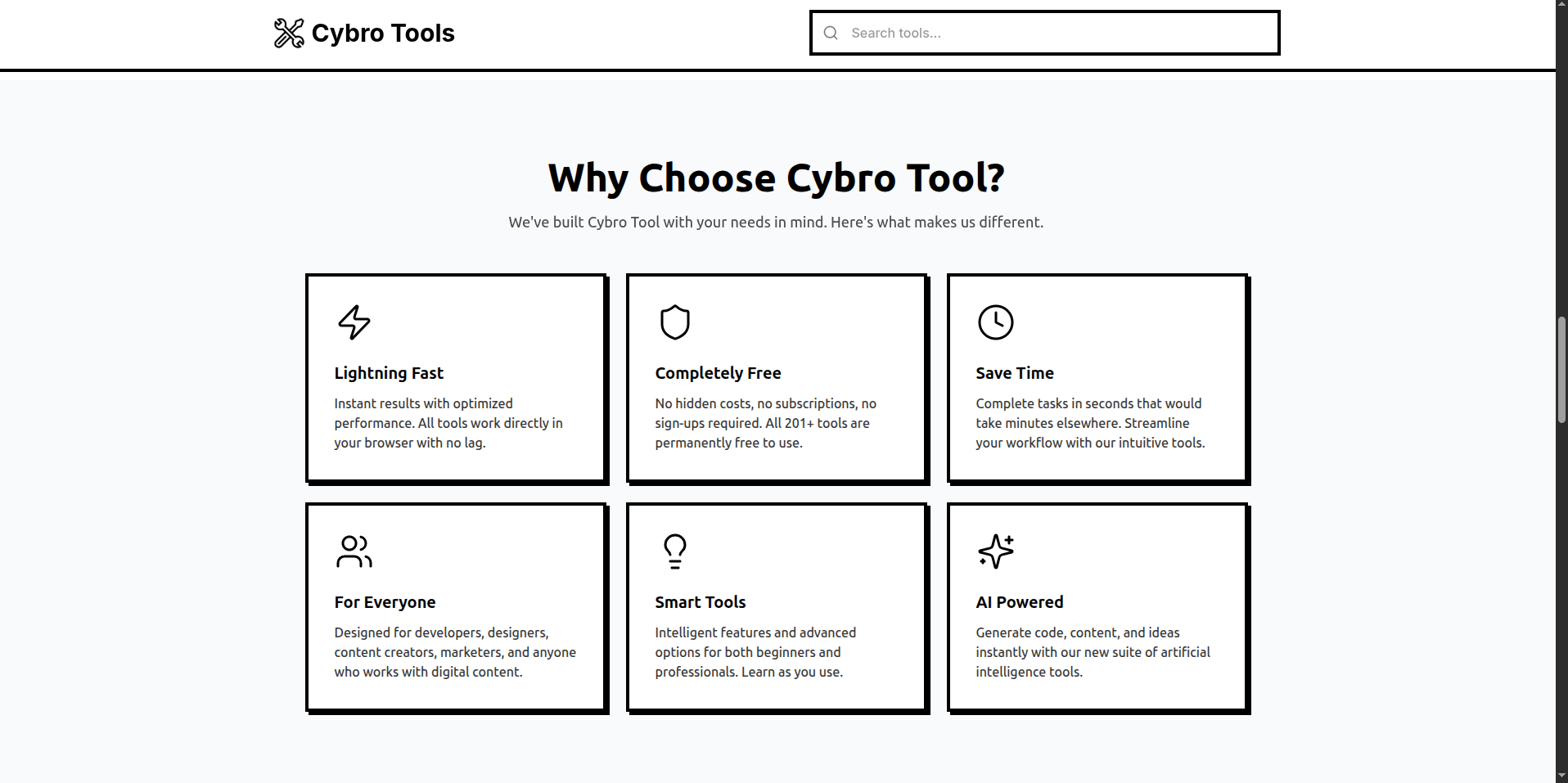Image resolution: width=1568 pixels, height=783 pixels.
Task: Click the clock icon on Save Time card
Action: click(x=995, y=322)
